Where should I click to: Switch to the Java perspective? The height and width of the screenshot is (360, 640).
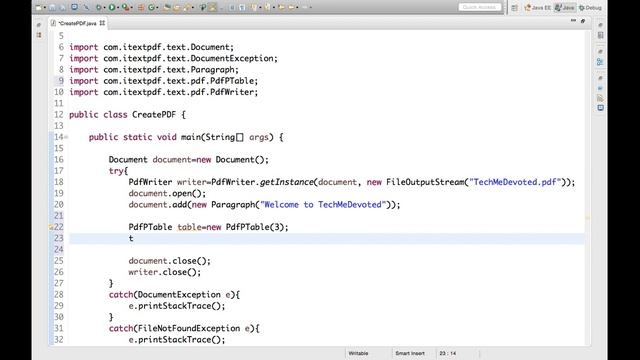(x=564, y=8)
